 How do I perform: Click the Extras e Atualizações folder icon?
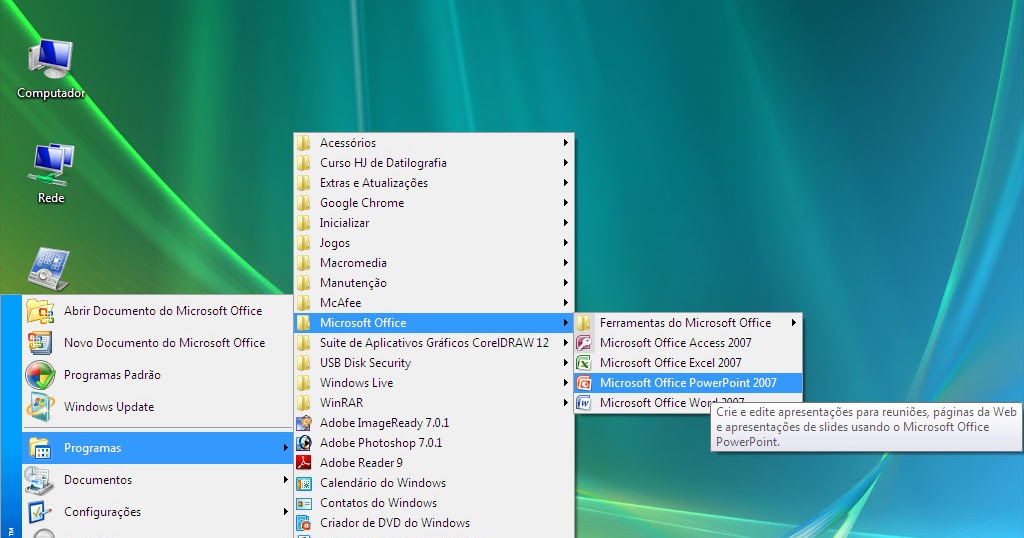click(x=303, y=183)
